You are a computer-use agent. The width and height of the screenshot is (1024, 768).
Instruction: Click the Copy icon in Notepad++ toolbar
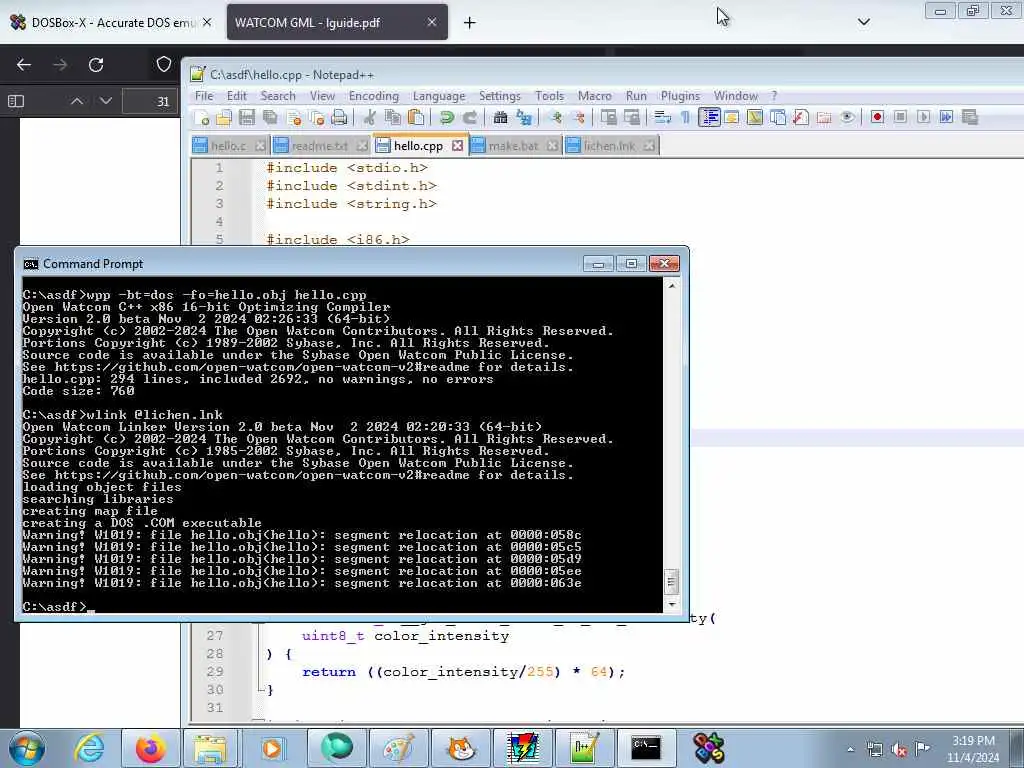392,118
